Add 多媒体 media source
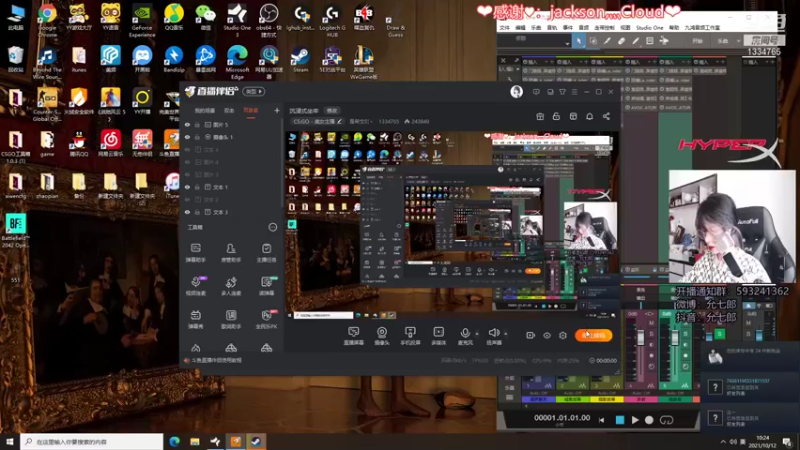The height and width of the screenshot is (450, 800). point(439,336)
